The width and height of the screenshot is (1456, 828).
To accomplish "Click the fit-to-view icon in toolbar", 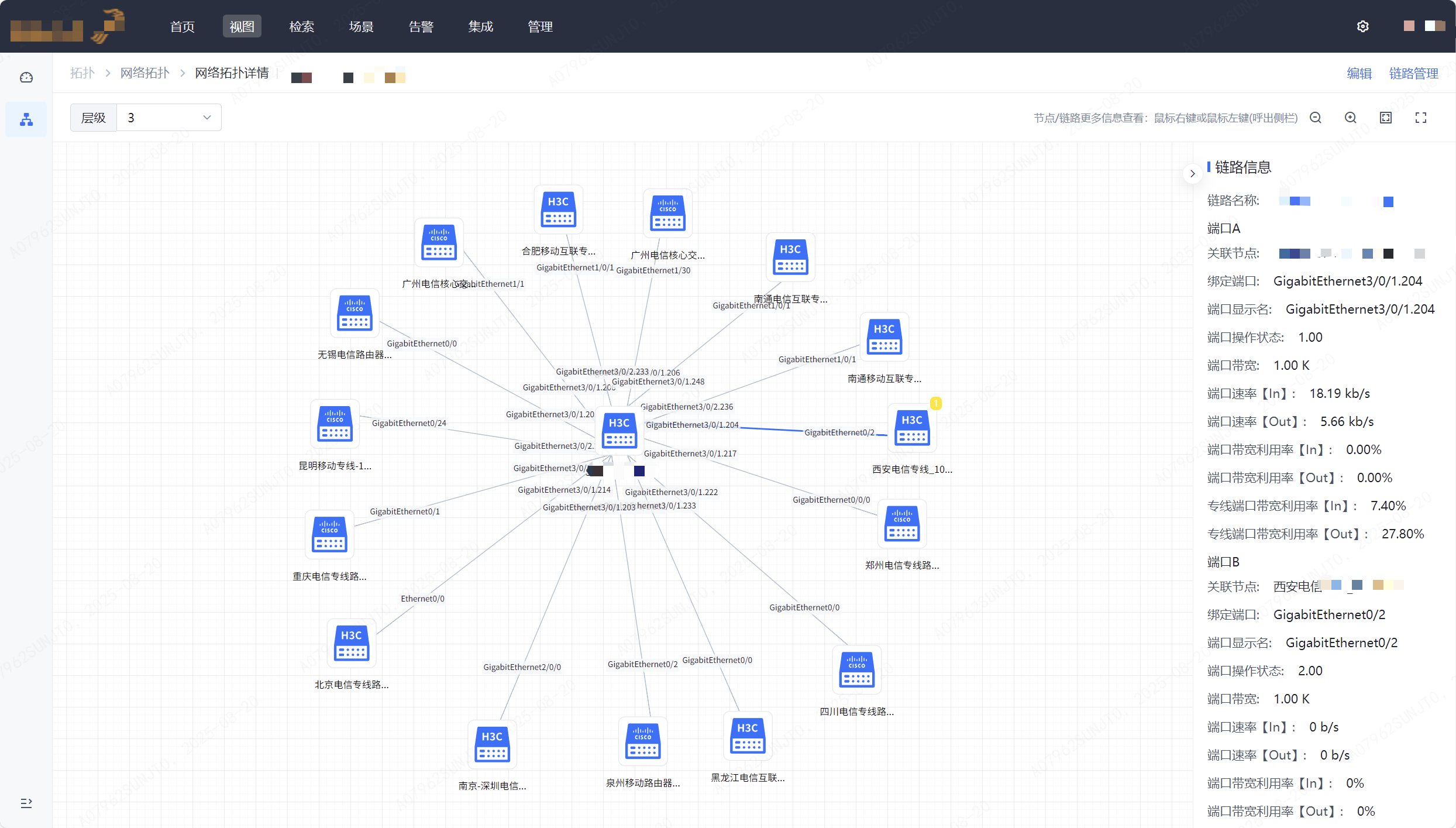I will pos(1386,118).
